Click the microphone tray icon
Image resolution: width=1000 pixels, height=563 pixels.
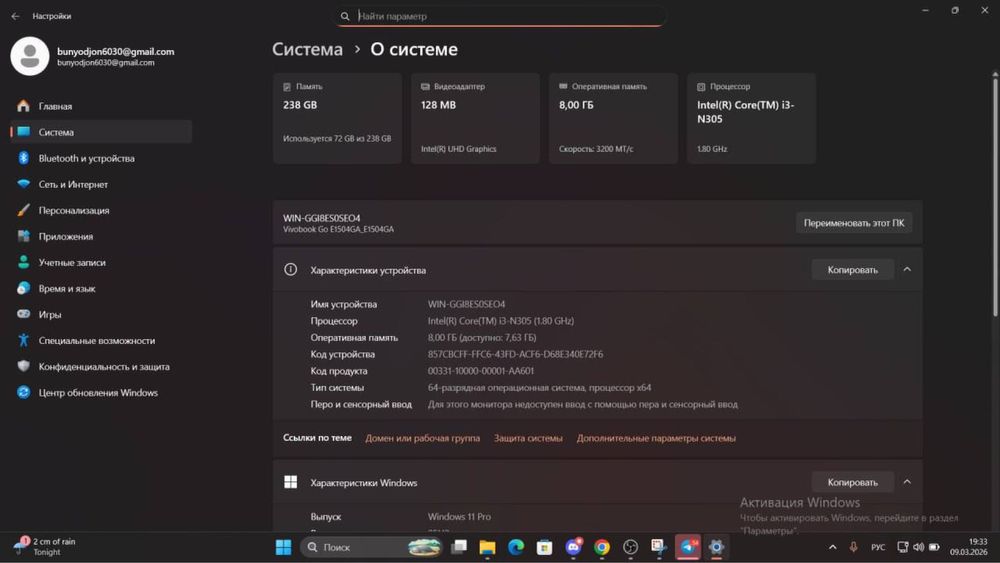click(853, 547)
